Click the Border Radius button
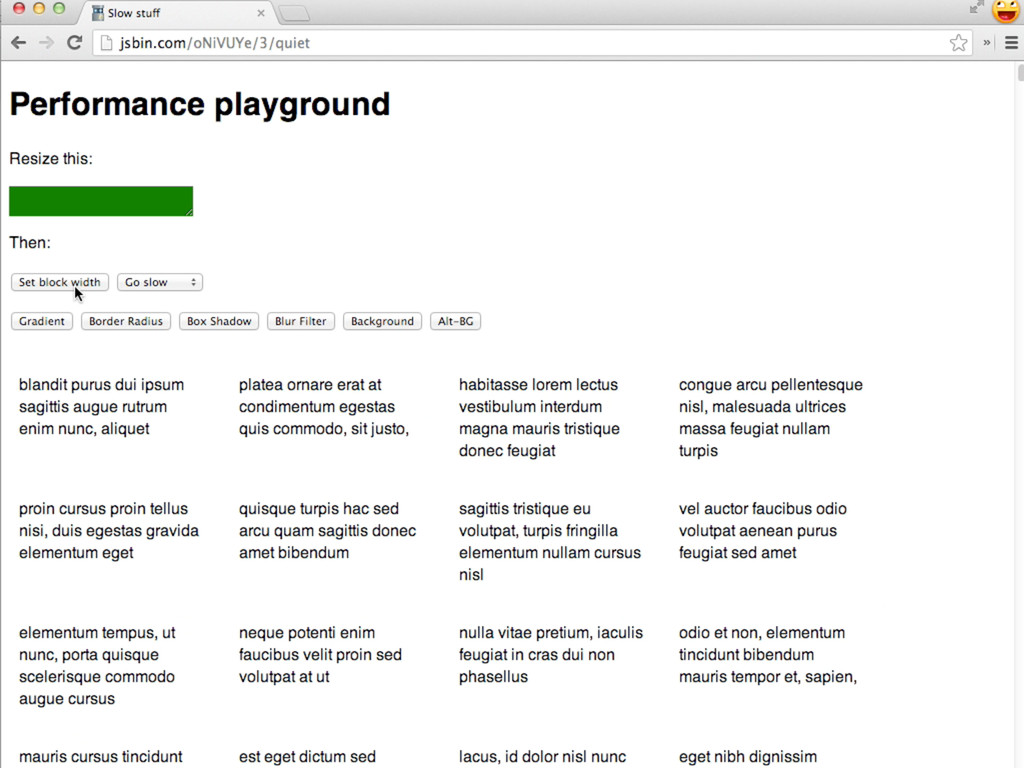 point(126,322)
